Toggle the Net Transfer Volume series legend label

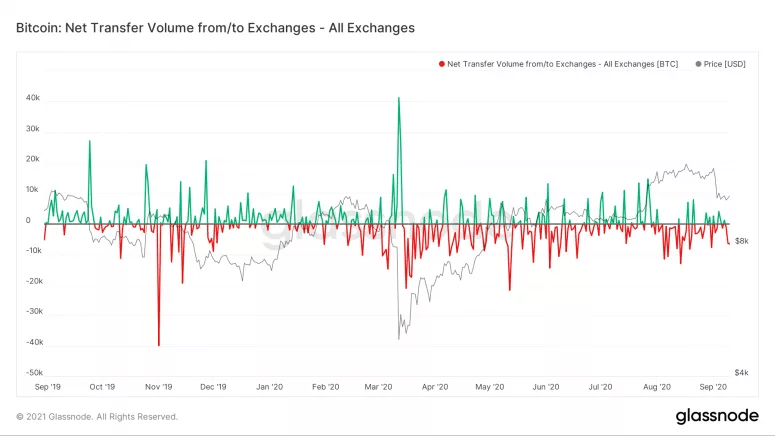(x=562, y=64)
